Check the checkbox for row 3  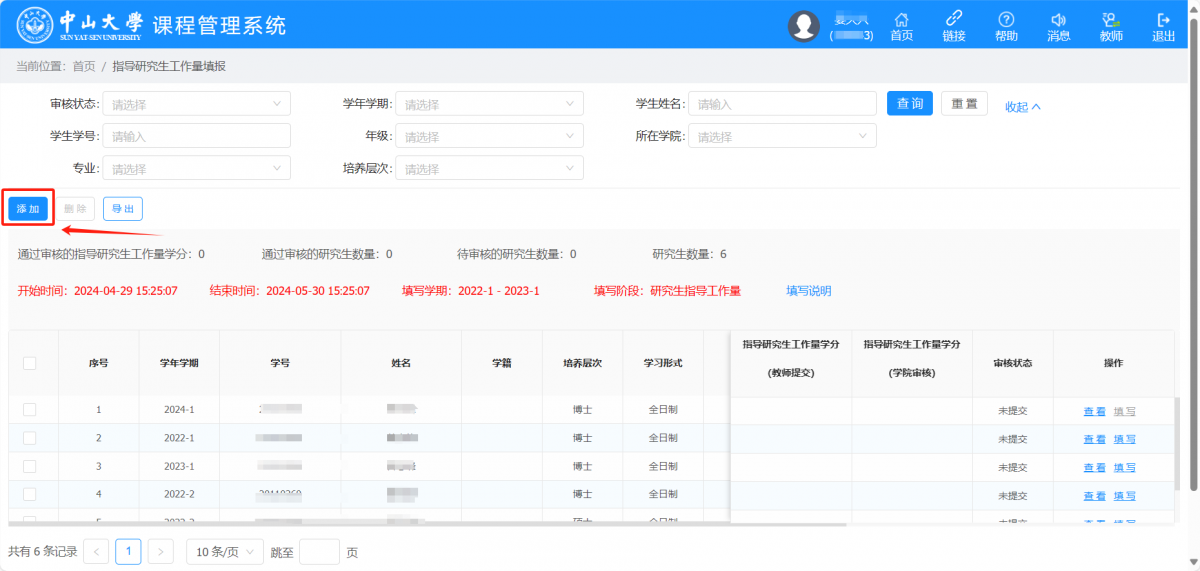pyautogui.click(x=29, y=466)
